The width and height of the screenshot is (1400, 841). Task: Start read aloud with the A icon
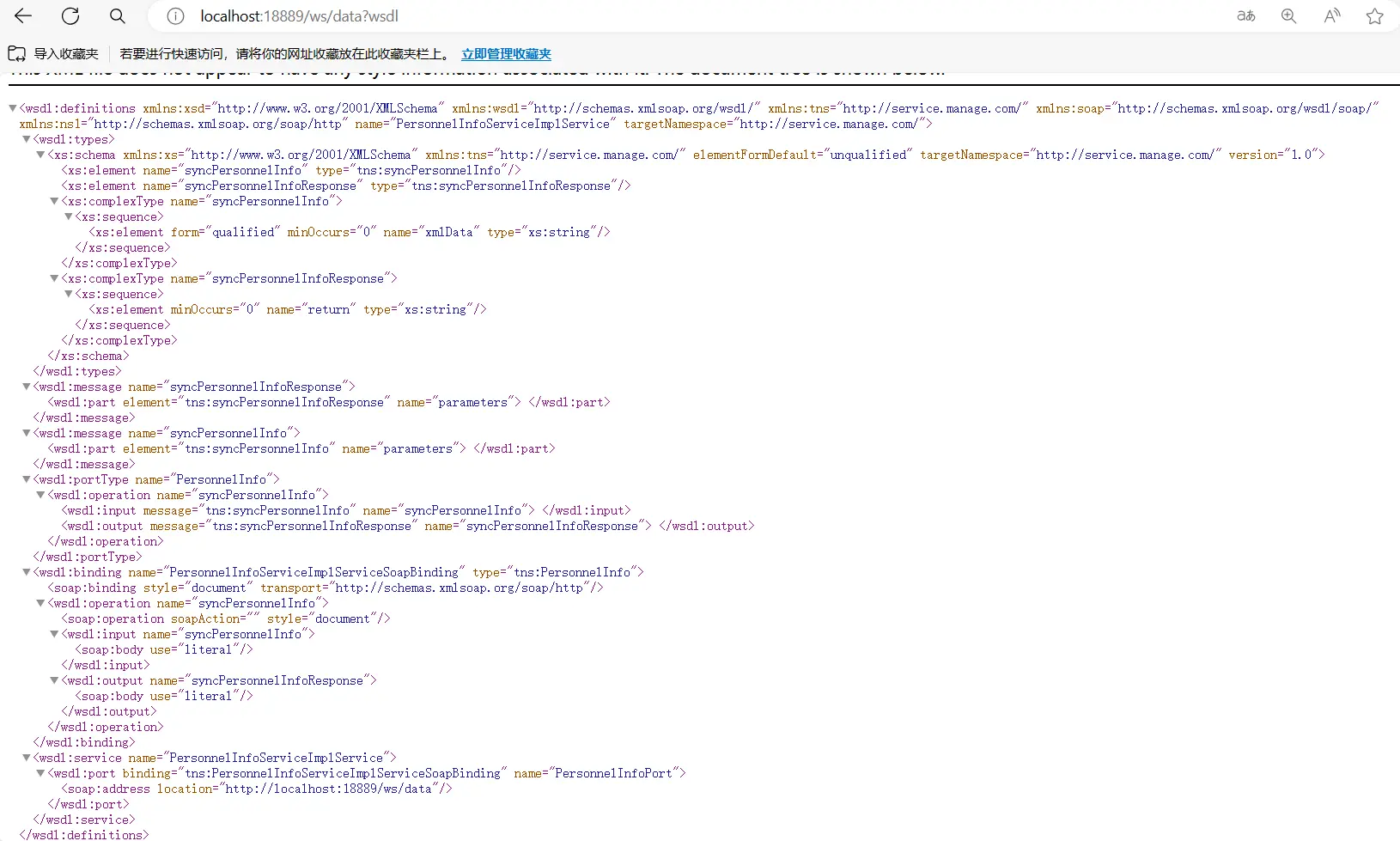[1332, 15]
